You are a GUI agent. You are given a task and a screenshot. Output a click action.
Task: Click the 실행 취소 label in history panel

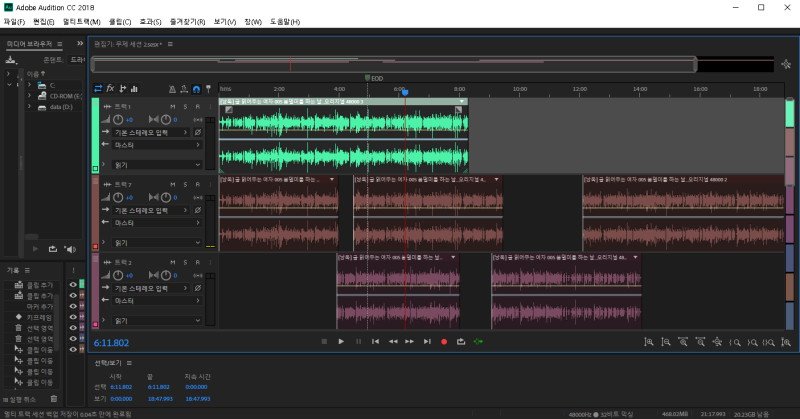[23, 401]
